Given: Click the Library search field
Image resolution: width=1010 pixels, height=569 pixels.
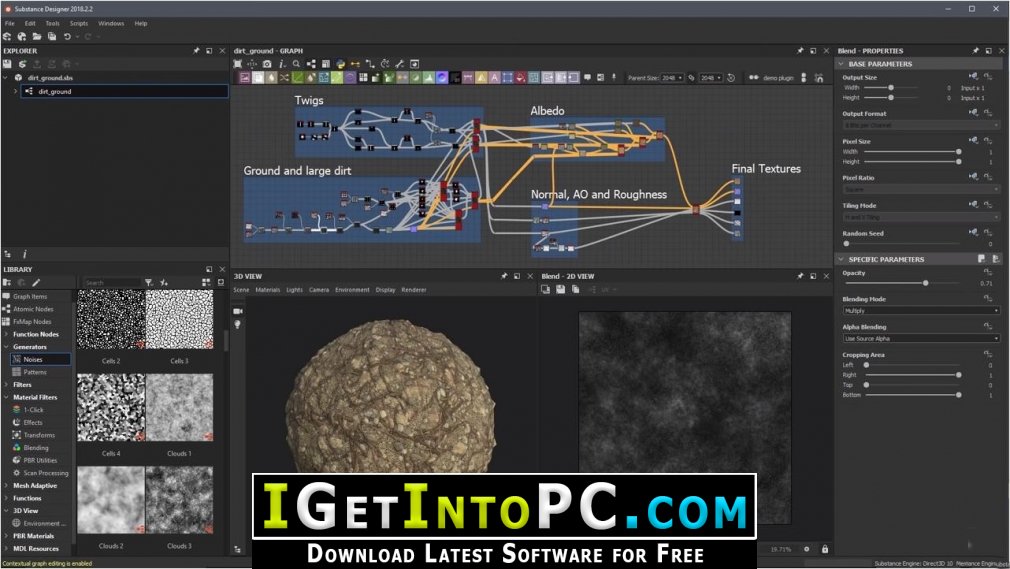Looking at the screenshot, I should [x=111, y=283].
